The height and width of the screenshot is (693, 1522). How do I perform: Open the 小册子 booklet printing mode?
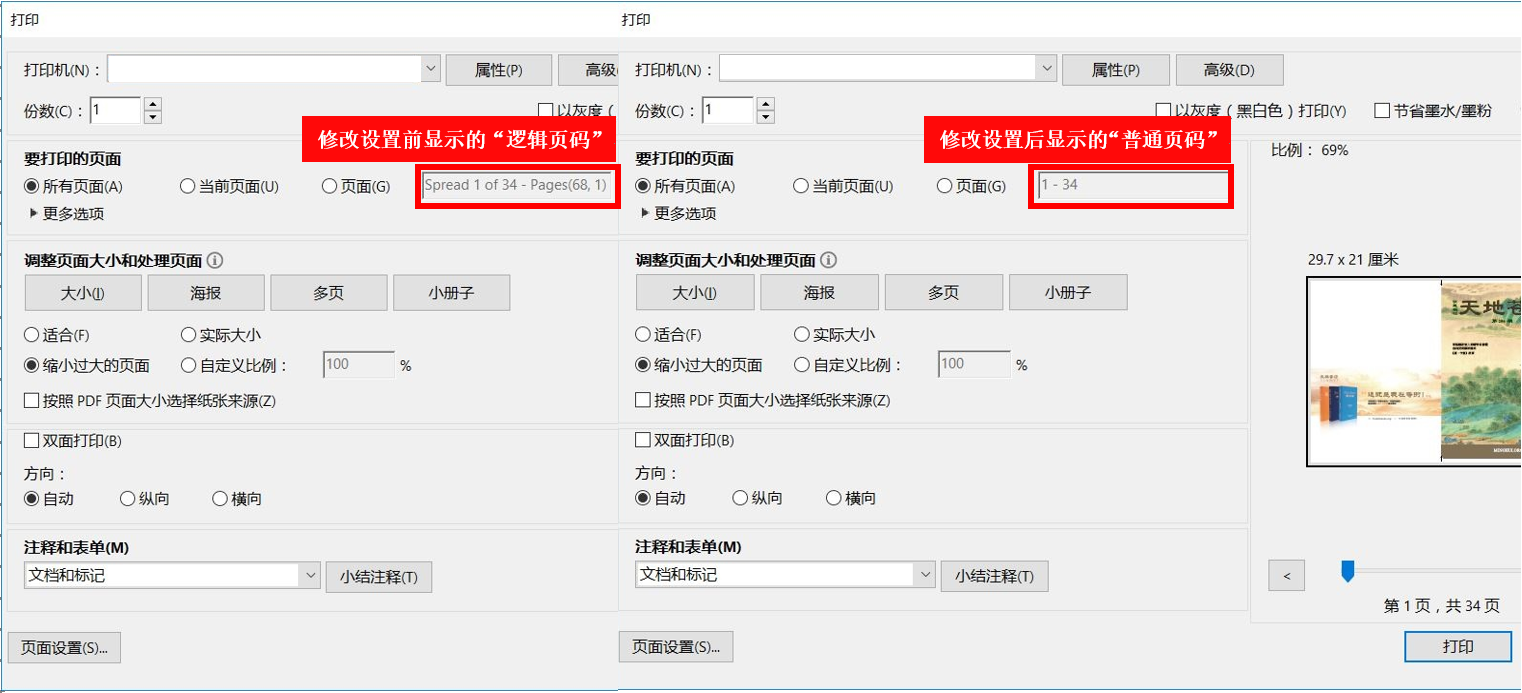click(x=1068, y=292)
